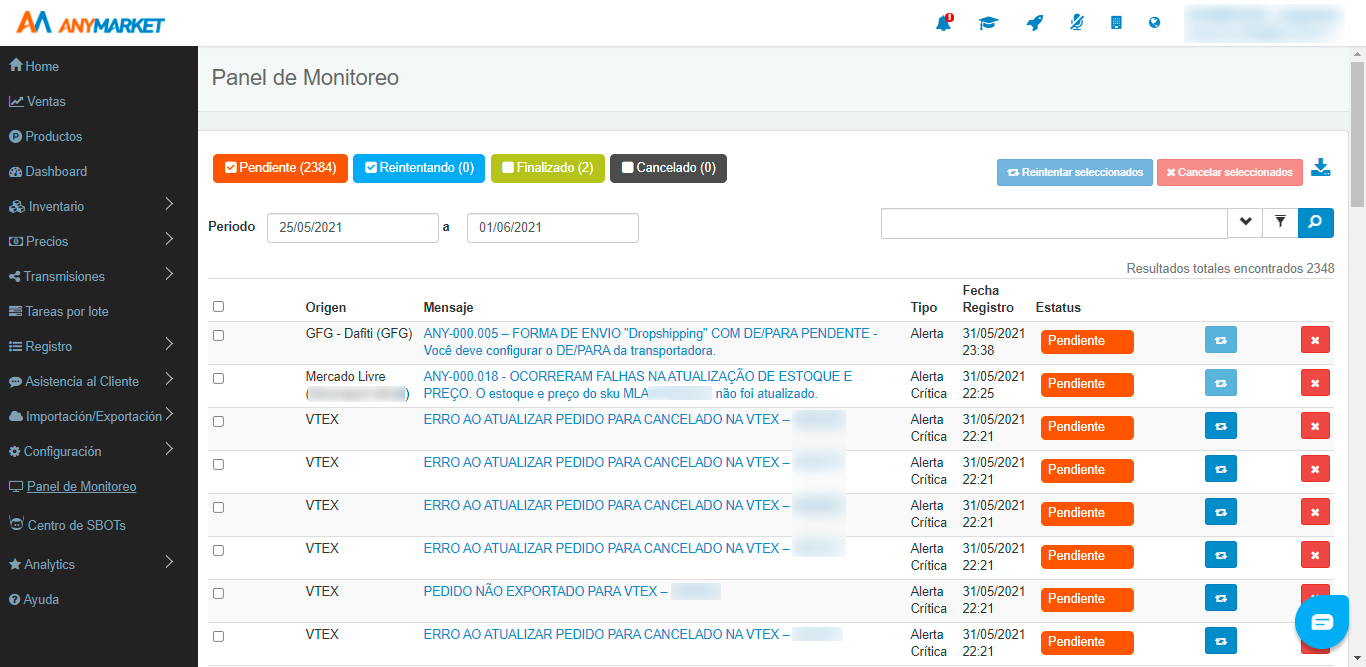Check the select-all header checkbox
Screen dimensions: 1366x667
219,307
